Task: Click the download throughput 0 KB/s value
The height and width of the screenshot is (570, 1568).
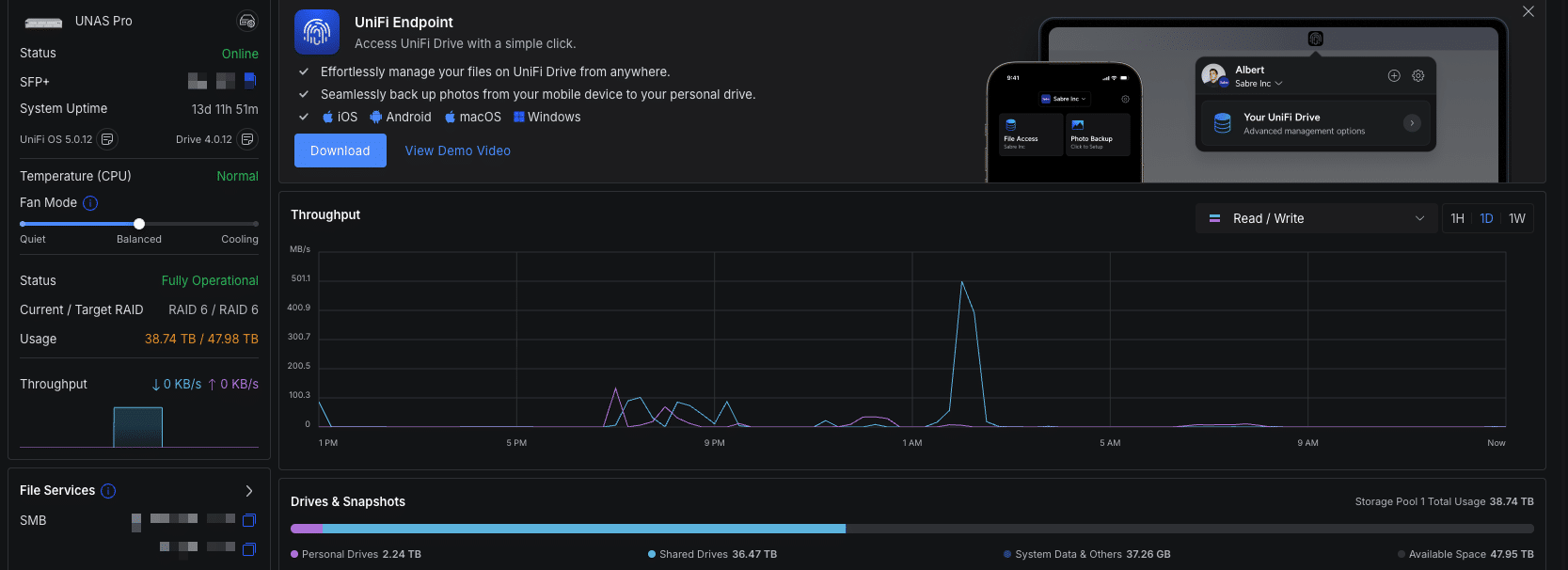Action: (x=177, y=384)
